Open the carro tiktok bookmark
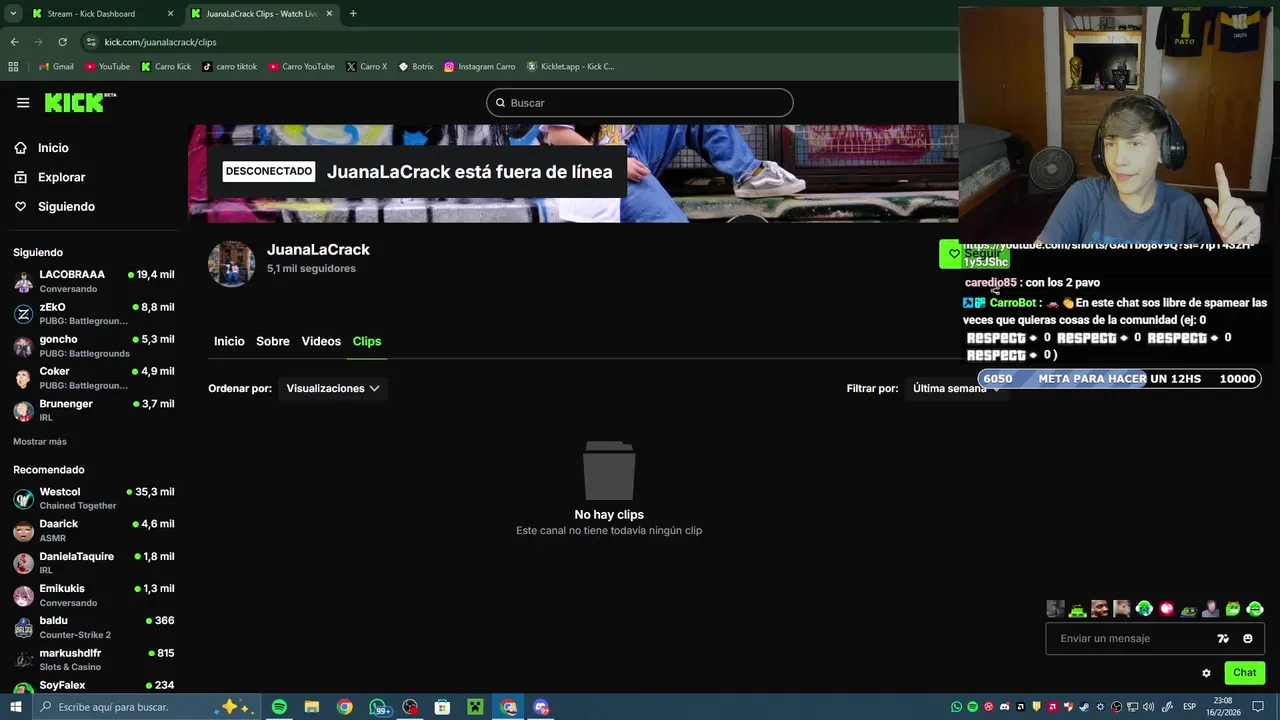 229,66
